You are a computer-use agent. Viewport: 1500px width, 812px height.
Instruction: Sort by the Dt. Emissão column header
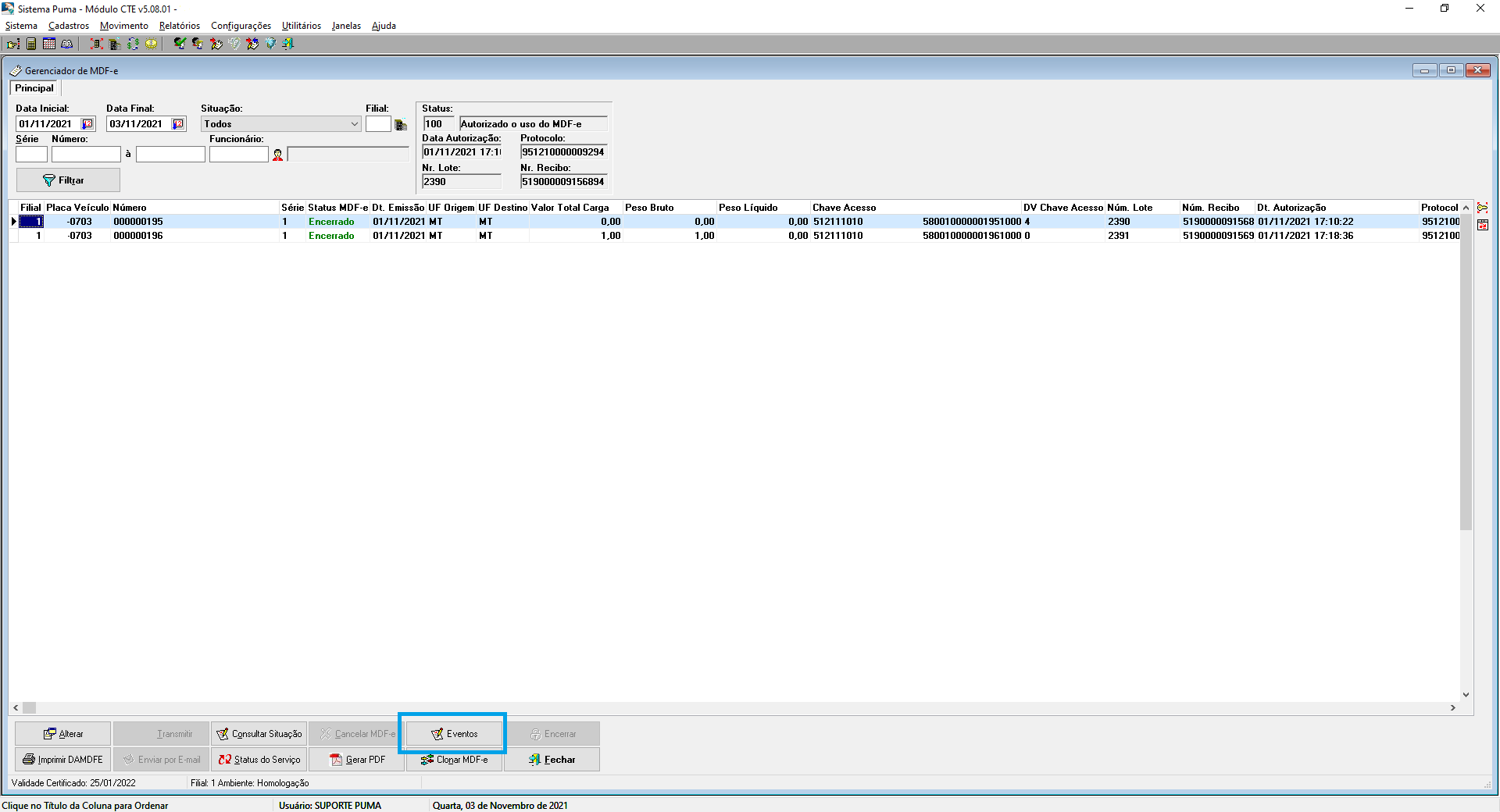[x=398, y=208]
